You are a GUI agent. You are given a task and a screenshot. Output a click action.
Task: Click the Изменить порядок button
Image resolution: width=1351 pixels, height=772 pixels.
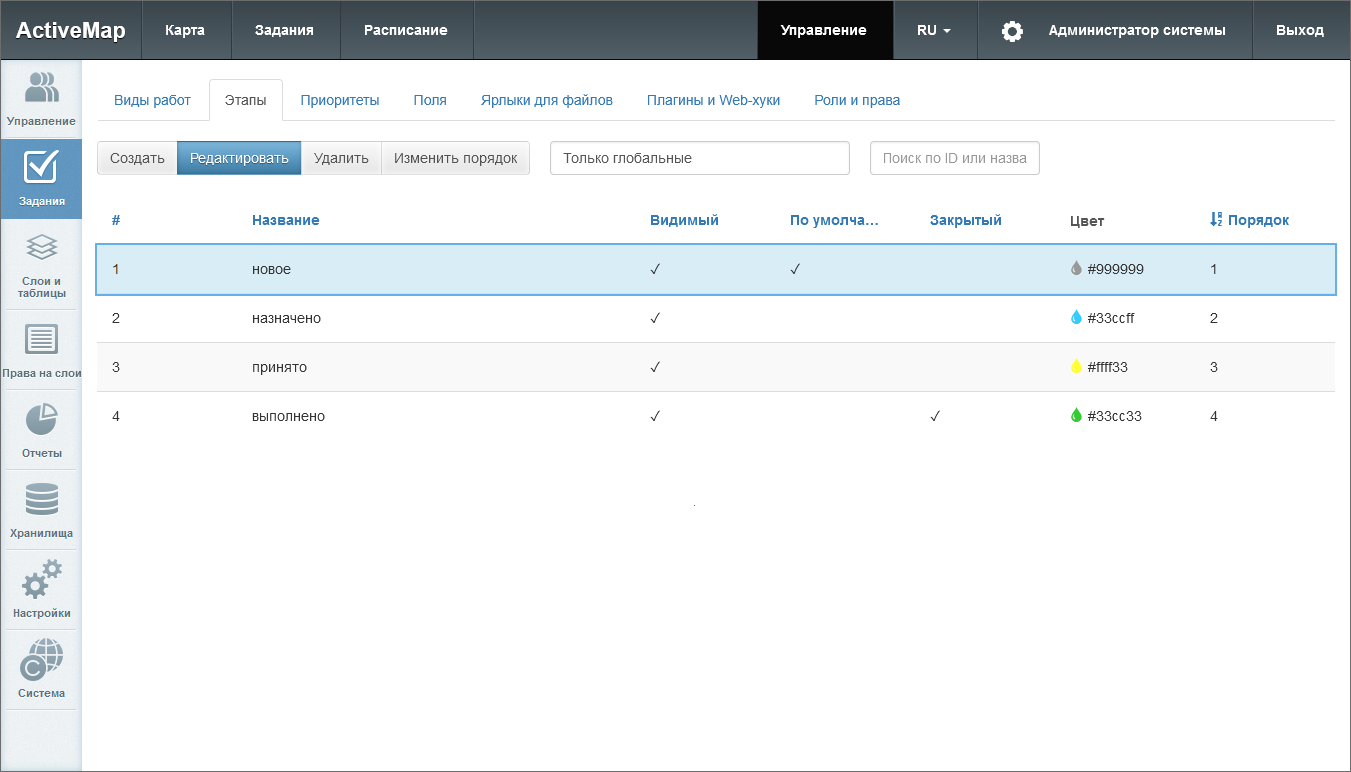click(x=455, y=158)
